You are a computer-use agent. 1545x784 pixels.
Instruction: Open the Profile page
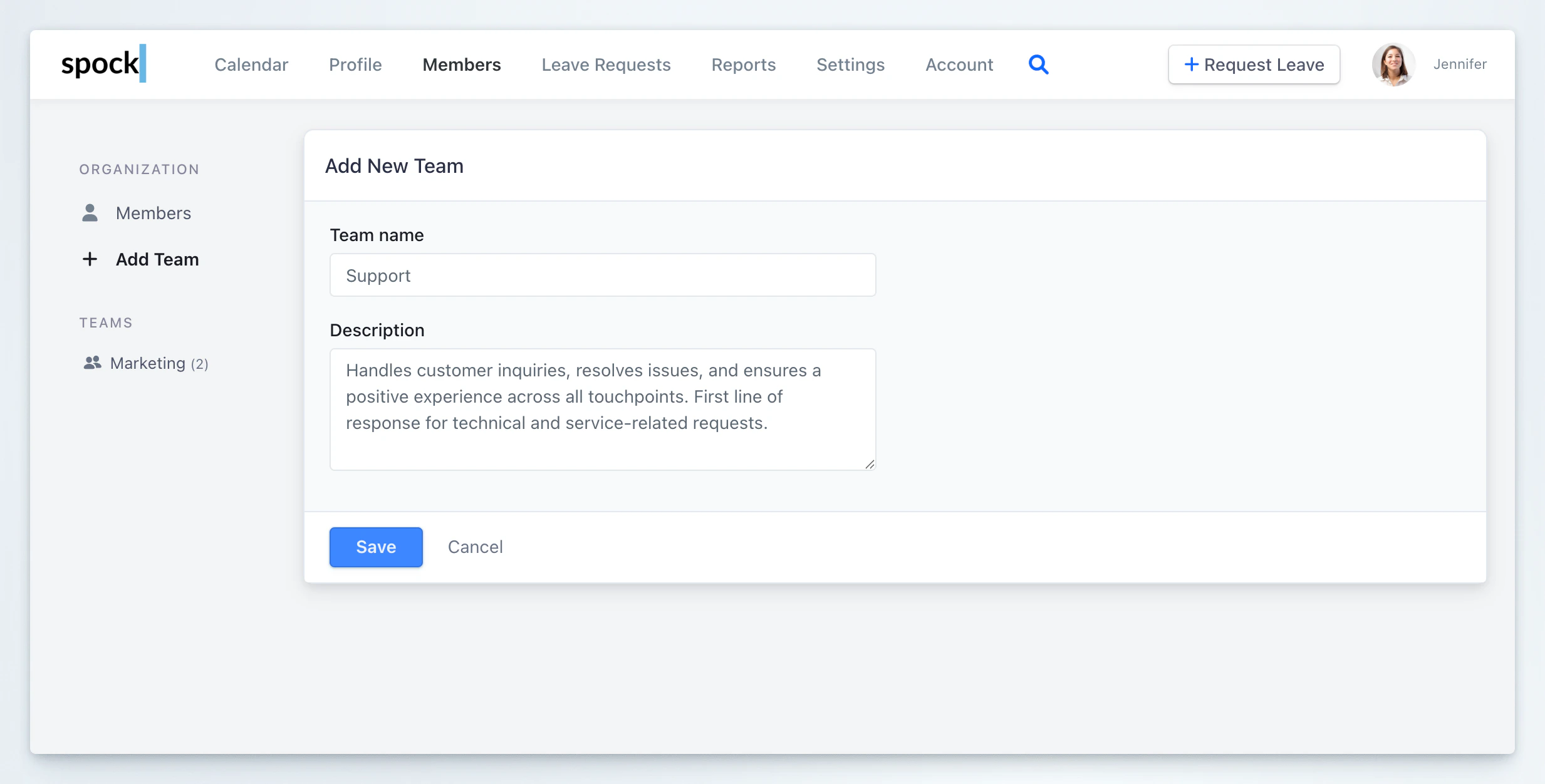click(355, 64)
